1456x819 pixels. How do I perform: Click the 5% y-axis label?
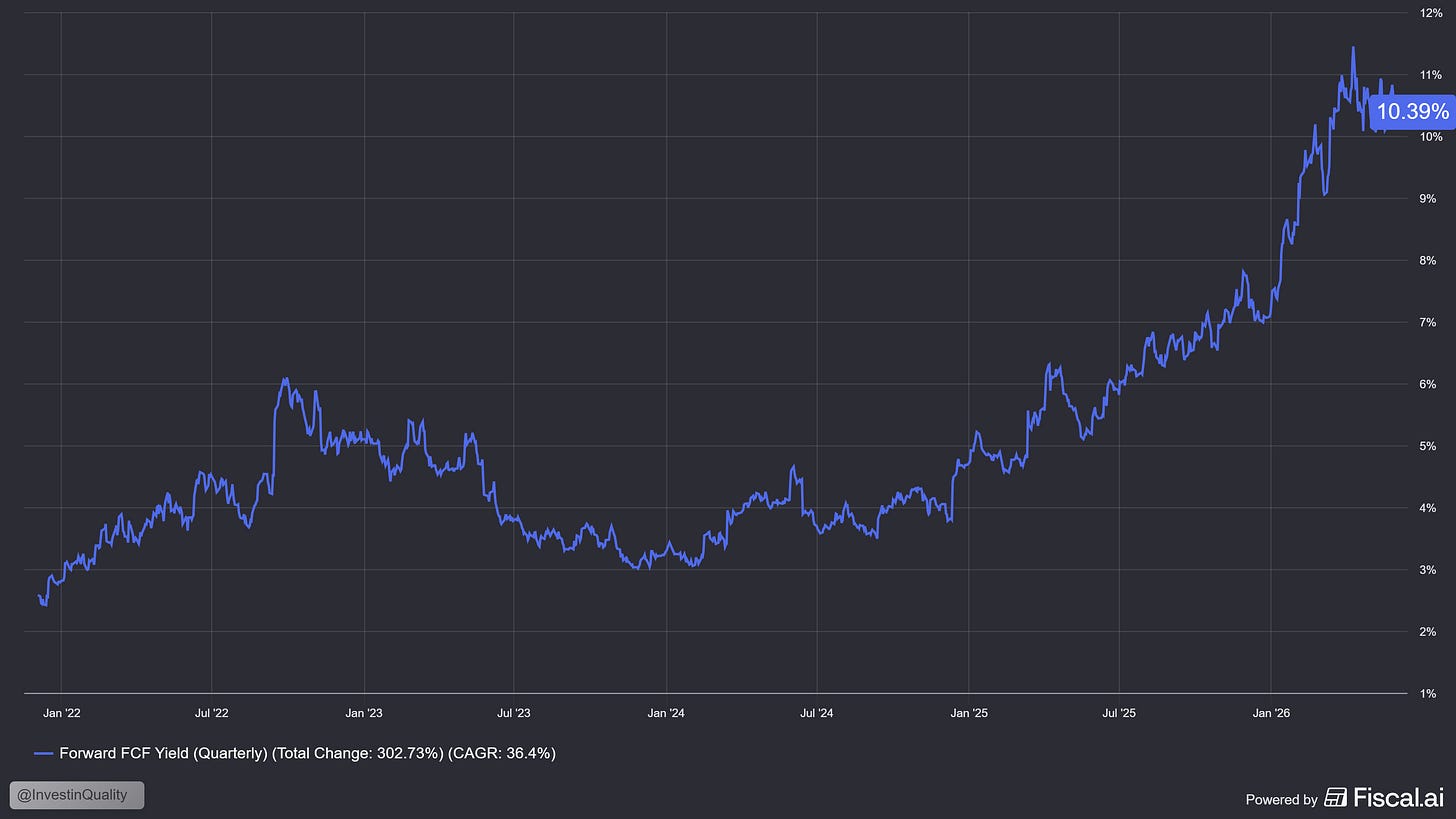click(x=1430, y=446)
